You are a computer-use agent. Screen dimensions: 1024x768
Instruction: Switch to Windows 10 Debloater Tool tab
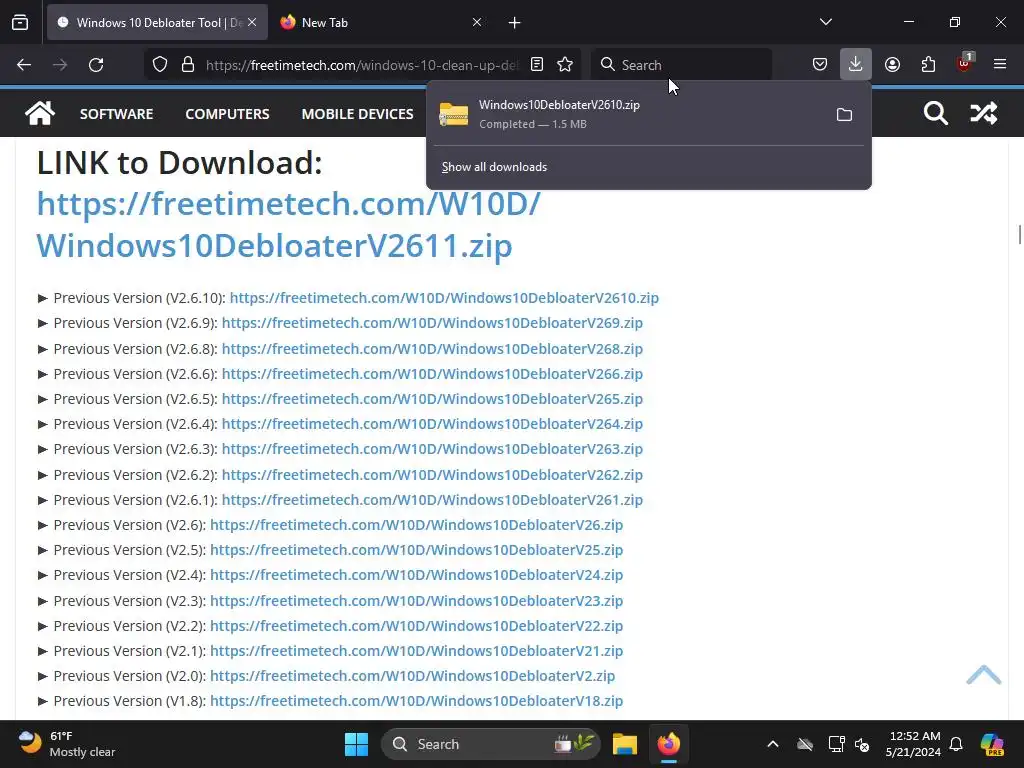157,22
